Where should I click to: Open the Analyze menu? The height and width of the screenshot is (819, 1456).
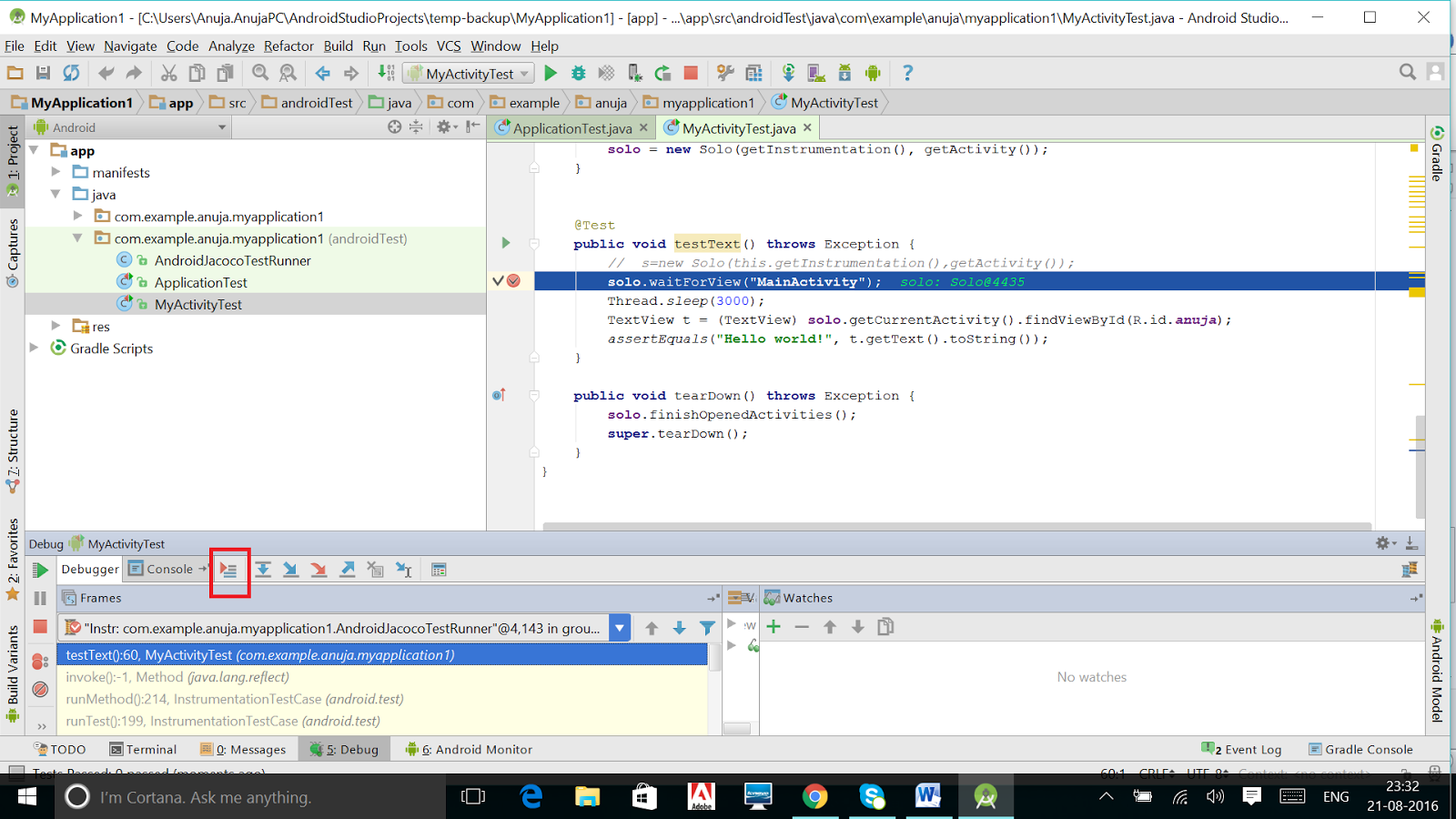(x=231, y=45)
